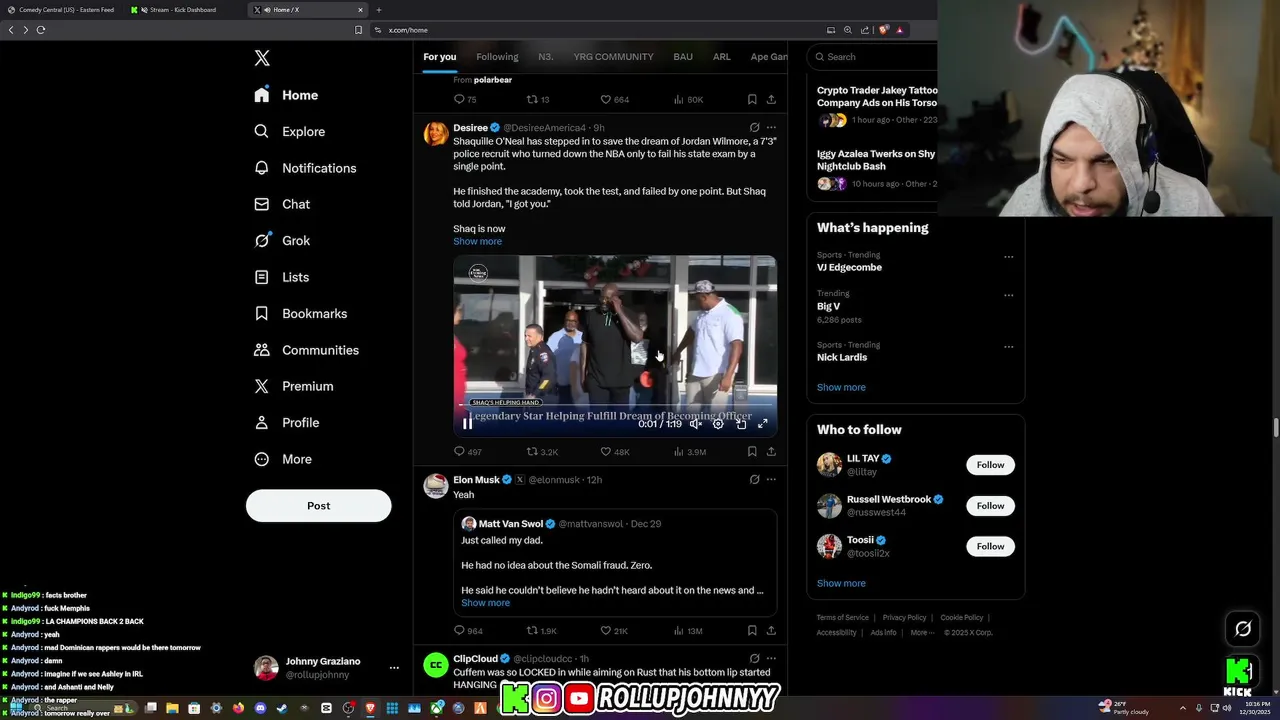Open Grok in the sidebar
This screenshot has height=720, width=1280.
(x=282, y=240)
